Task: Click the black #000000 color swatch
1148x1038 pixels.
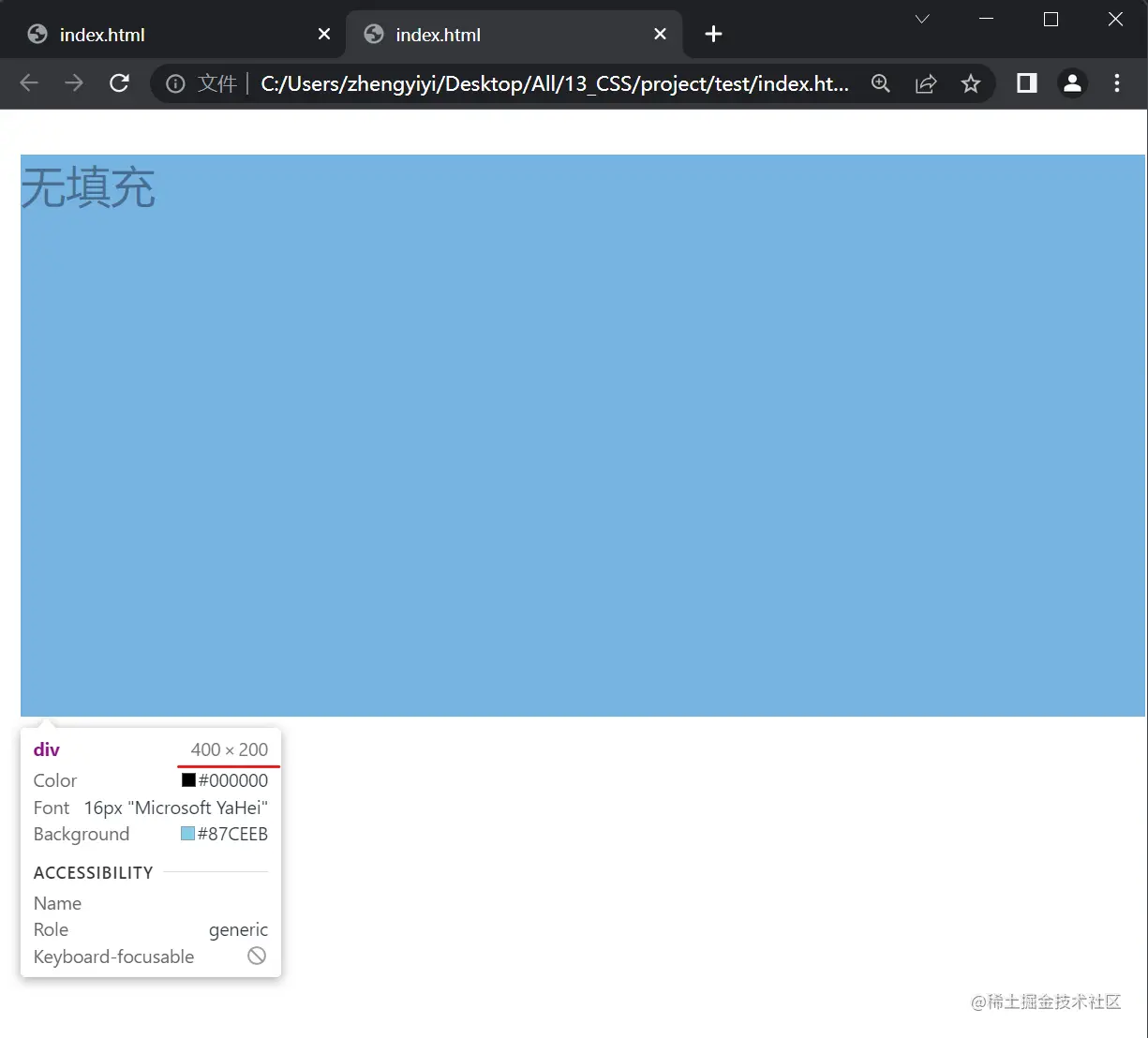Action: [x=188, y=780]
